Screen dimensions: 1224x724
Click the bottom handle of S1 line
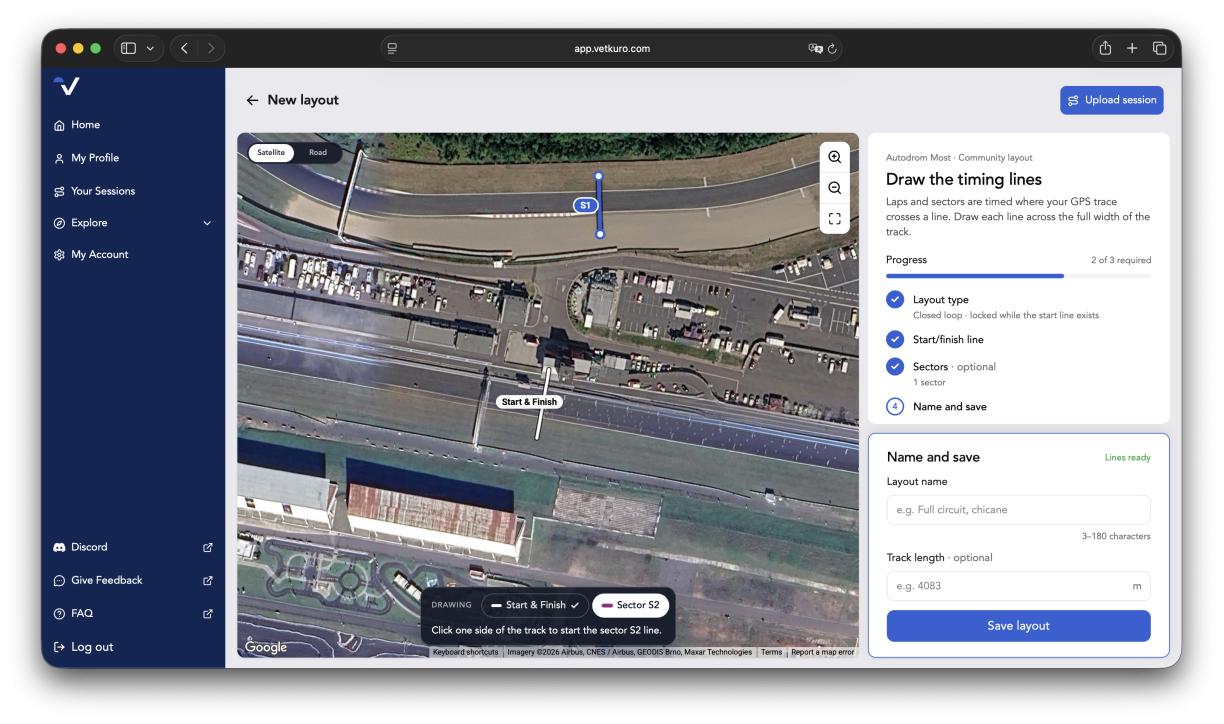[600, 234]
